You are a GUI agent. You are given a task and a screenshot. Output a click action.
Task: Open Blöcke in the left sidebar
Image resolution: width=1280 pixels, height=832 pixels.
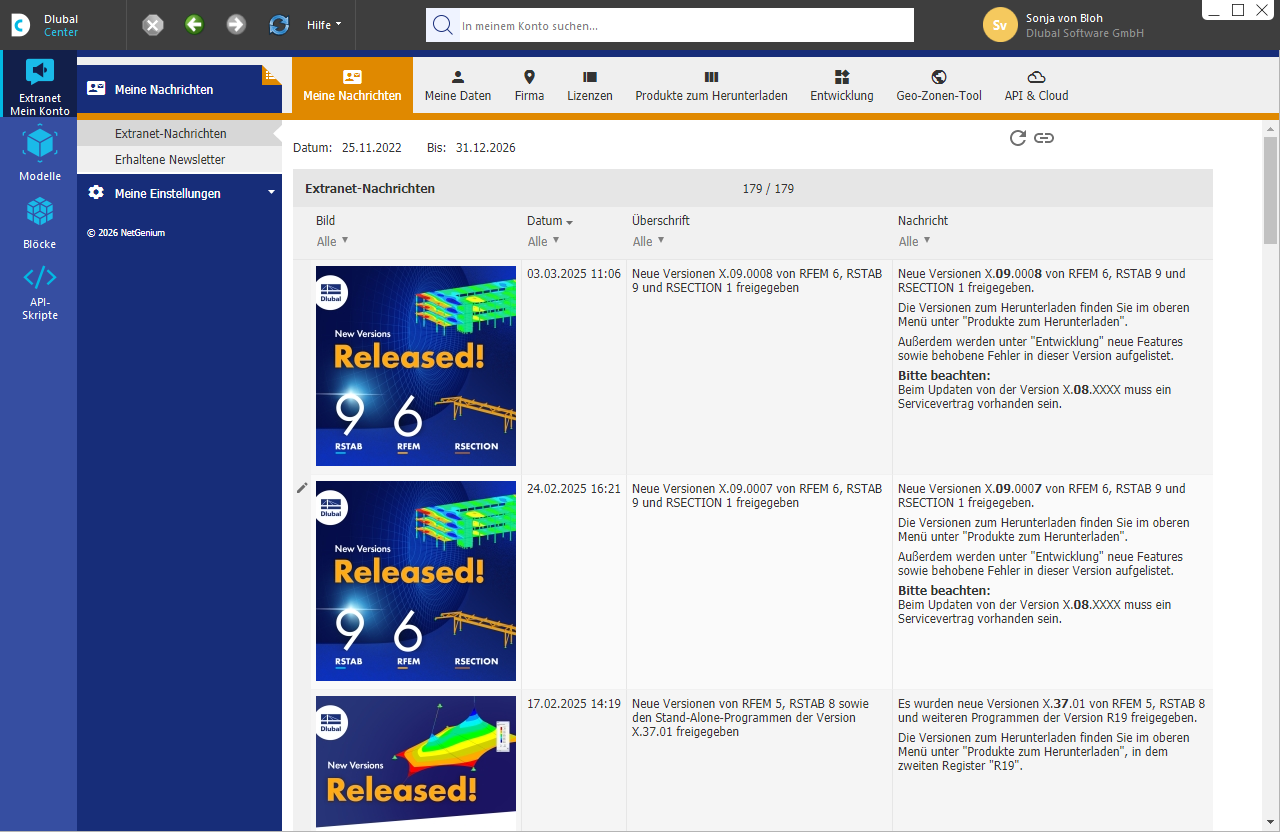(x=39, y=223)
